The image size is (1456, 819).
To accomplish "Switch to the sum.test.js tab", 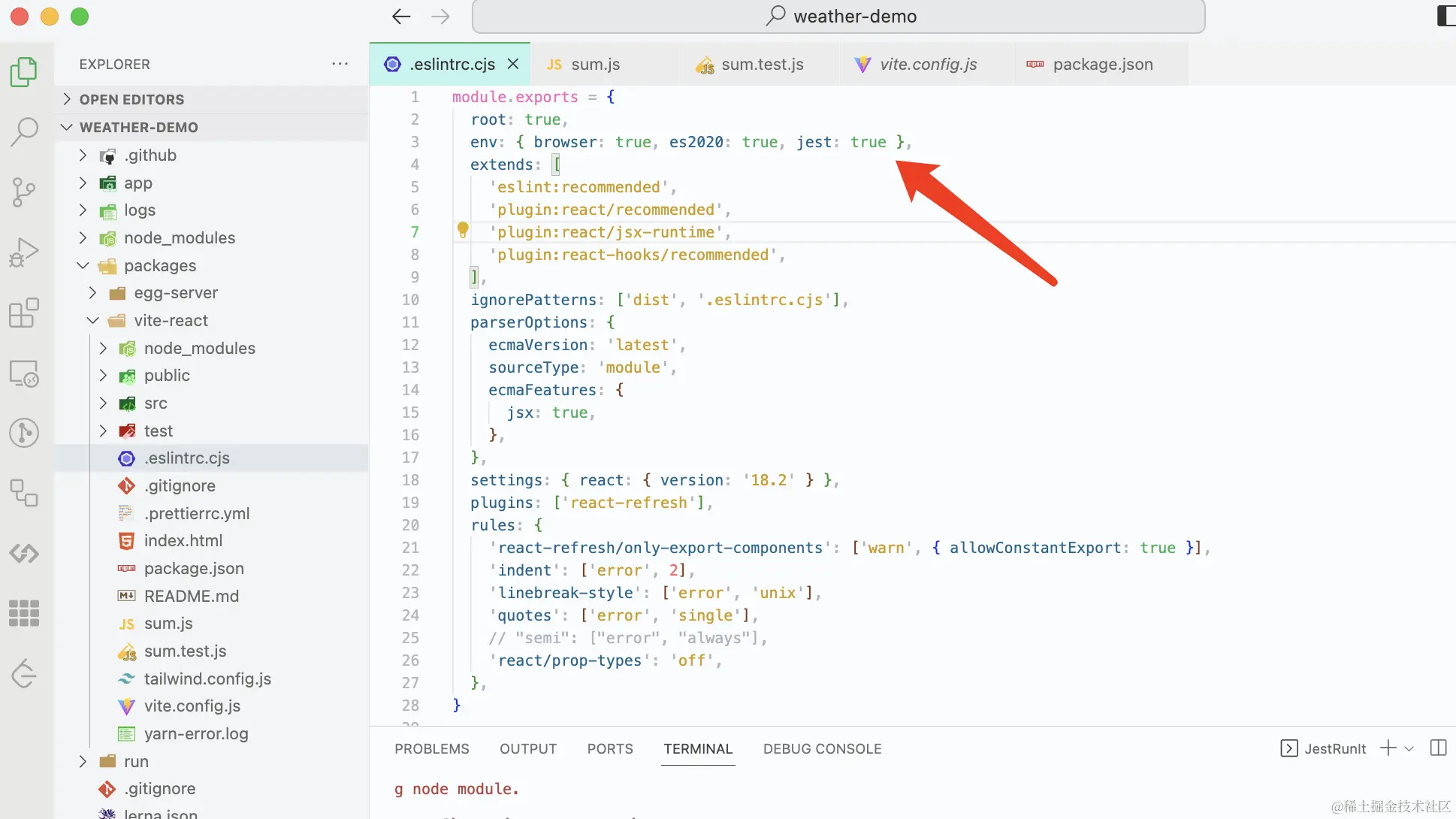I will pyautogui.click(x=761, y=65).
